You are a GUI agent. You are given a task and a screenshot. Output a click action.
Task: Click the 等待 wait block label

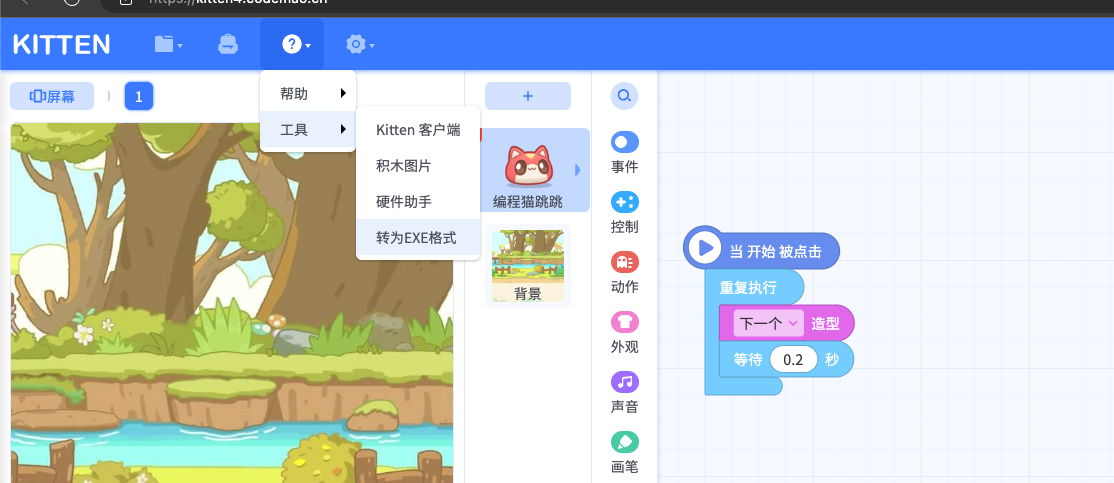[x=747, y=360]
